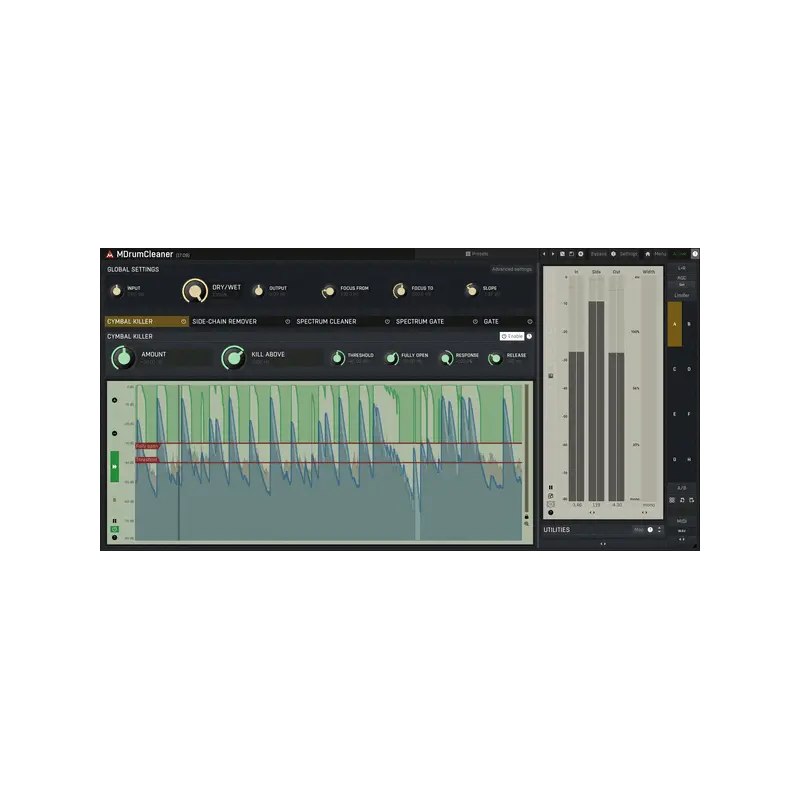Click the Focus To knob
This screenshot has width=800, height=800.
399,291
